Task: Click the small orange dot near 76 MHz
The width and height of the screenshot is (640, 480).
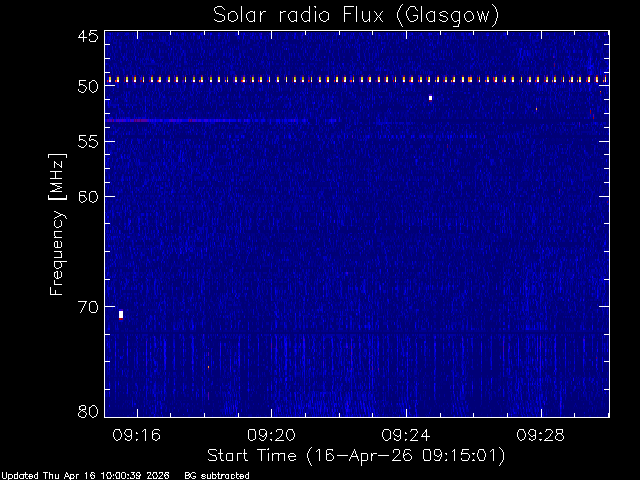Action: [x=208, y=367]
